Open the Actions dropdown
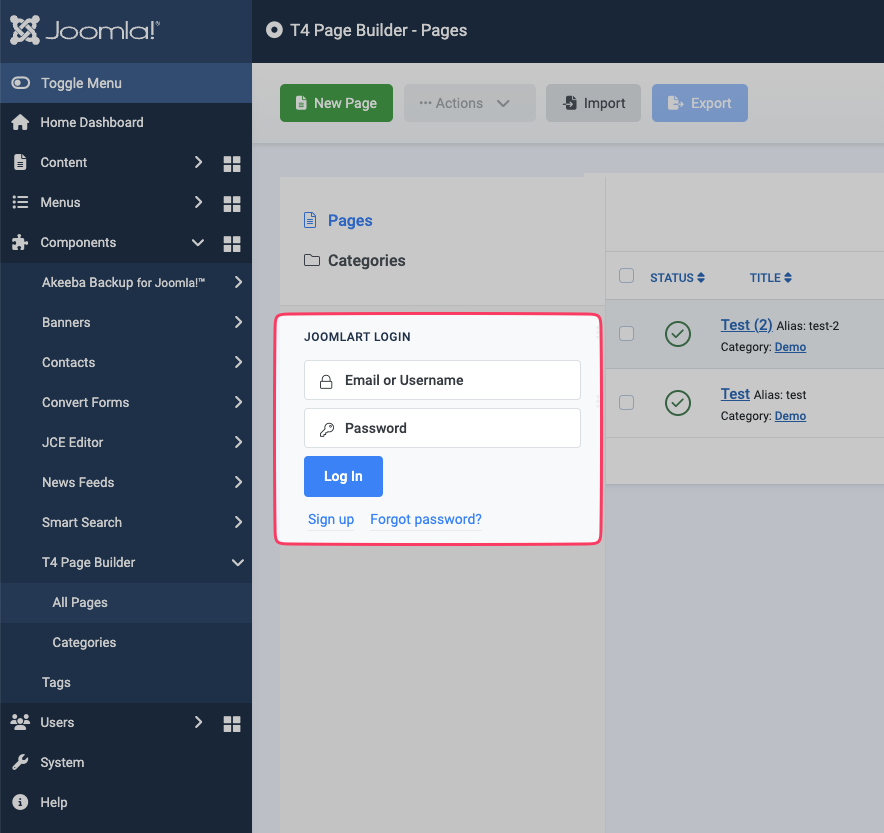The width and height of the screenshot is (884, 833). tap(469, 103)
